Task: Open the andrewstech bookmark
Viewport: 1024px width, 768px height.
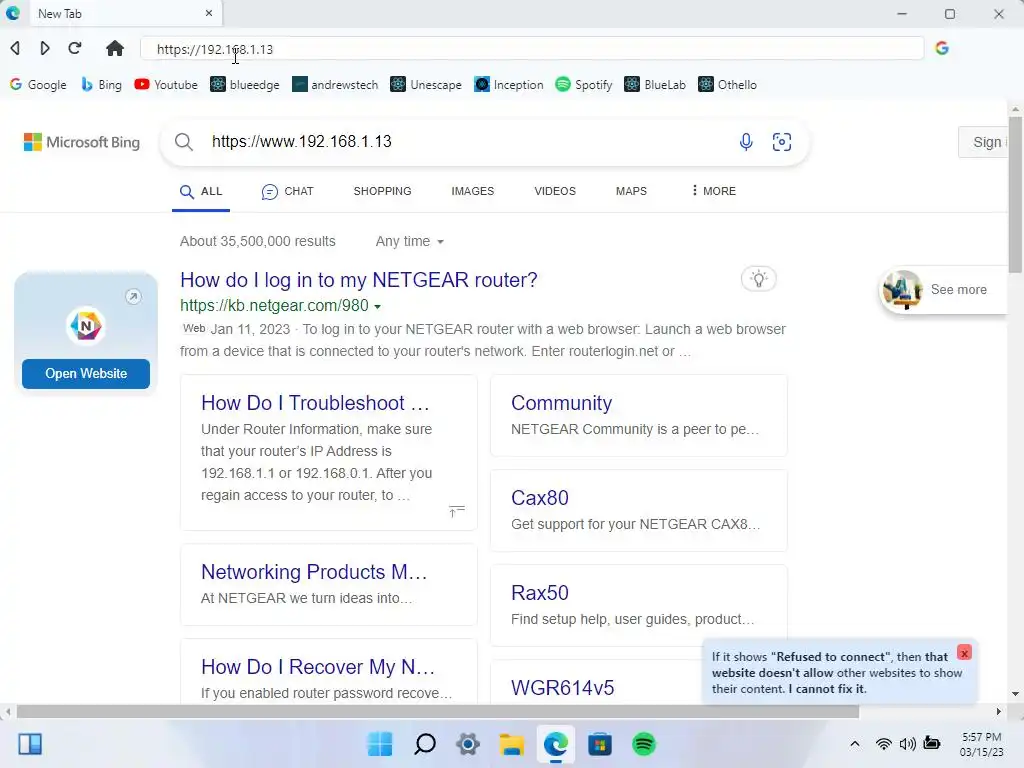Action: (x=335, y=84)
